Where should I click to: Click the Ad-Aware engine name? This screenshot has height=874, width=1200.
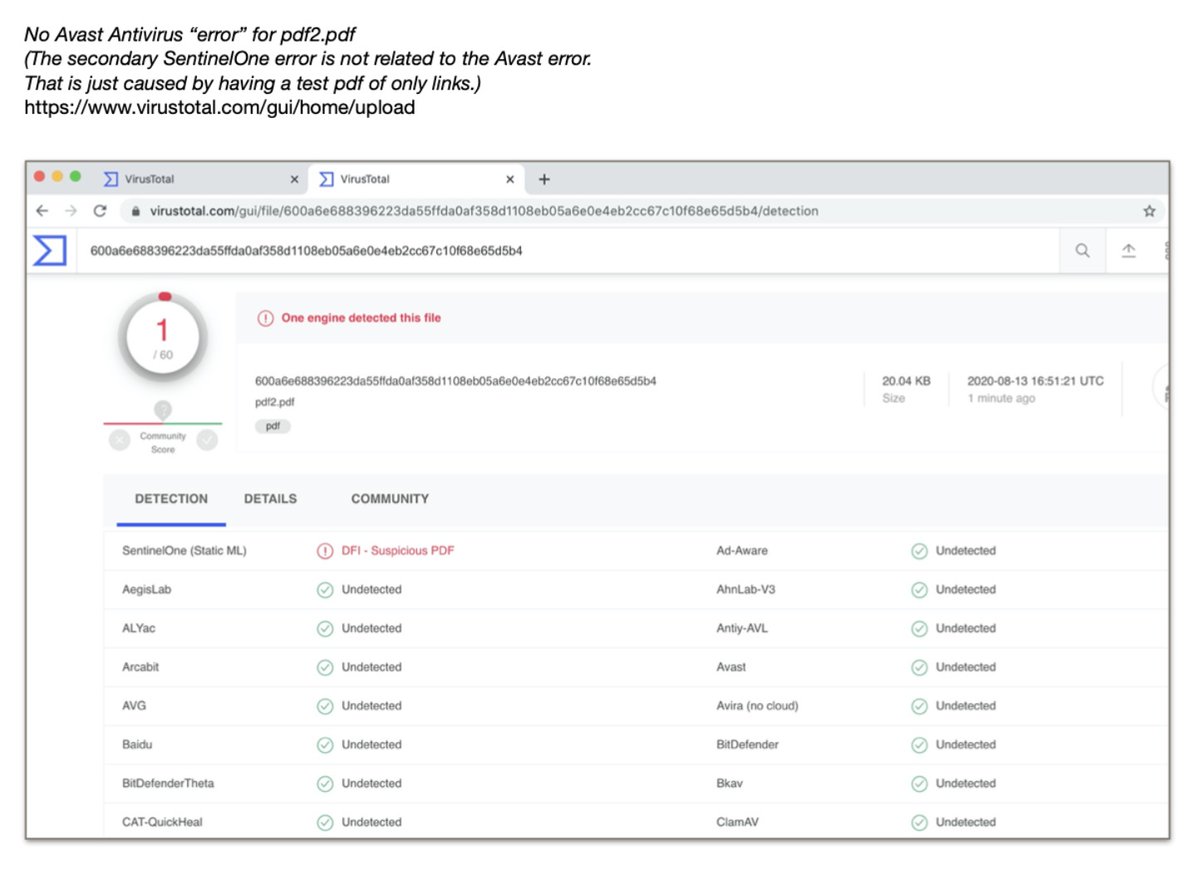(742, 551)
